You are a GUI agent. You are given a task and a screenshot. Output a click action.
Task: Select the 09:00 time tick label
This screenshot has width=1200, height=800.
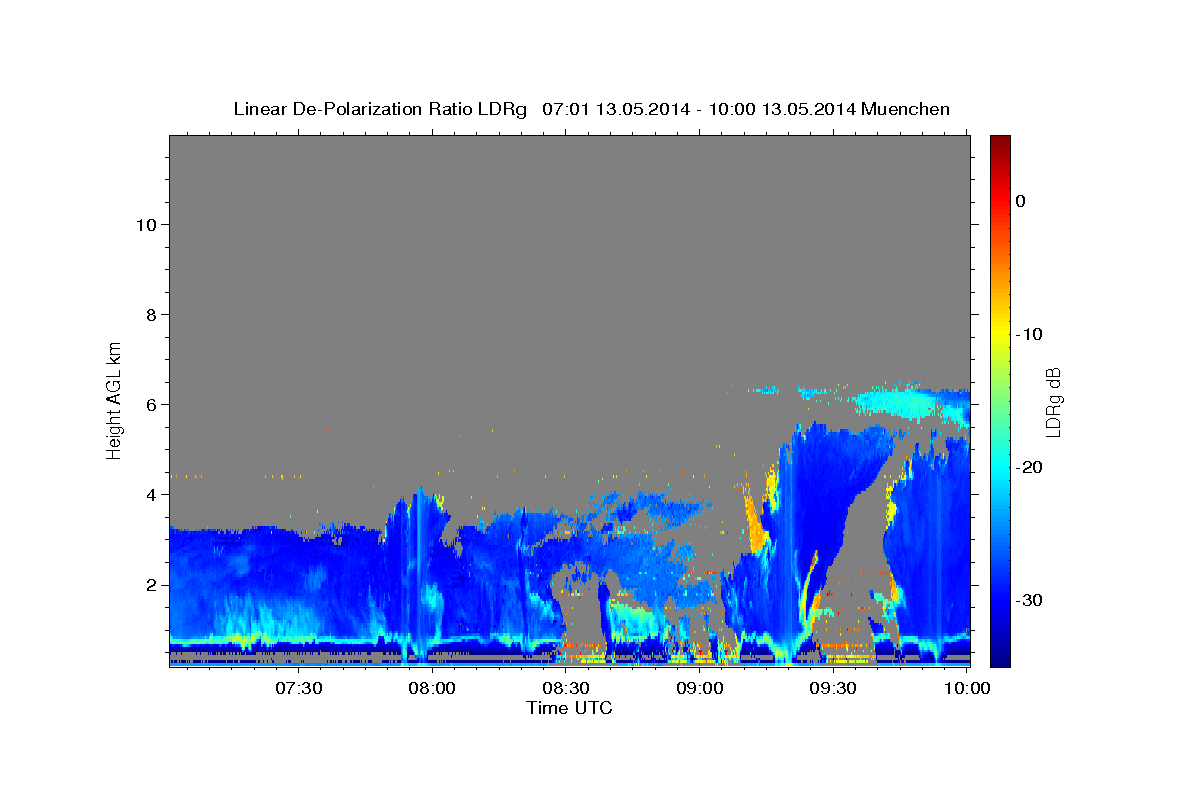click(700, 688)
